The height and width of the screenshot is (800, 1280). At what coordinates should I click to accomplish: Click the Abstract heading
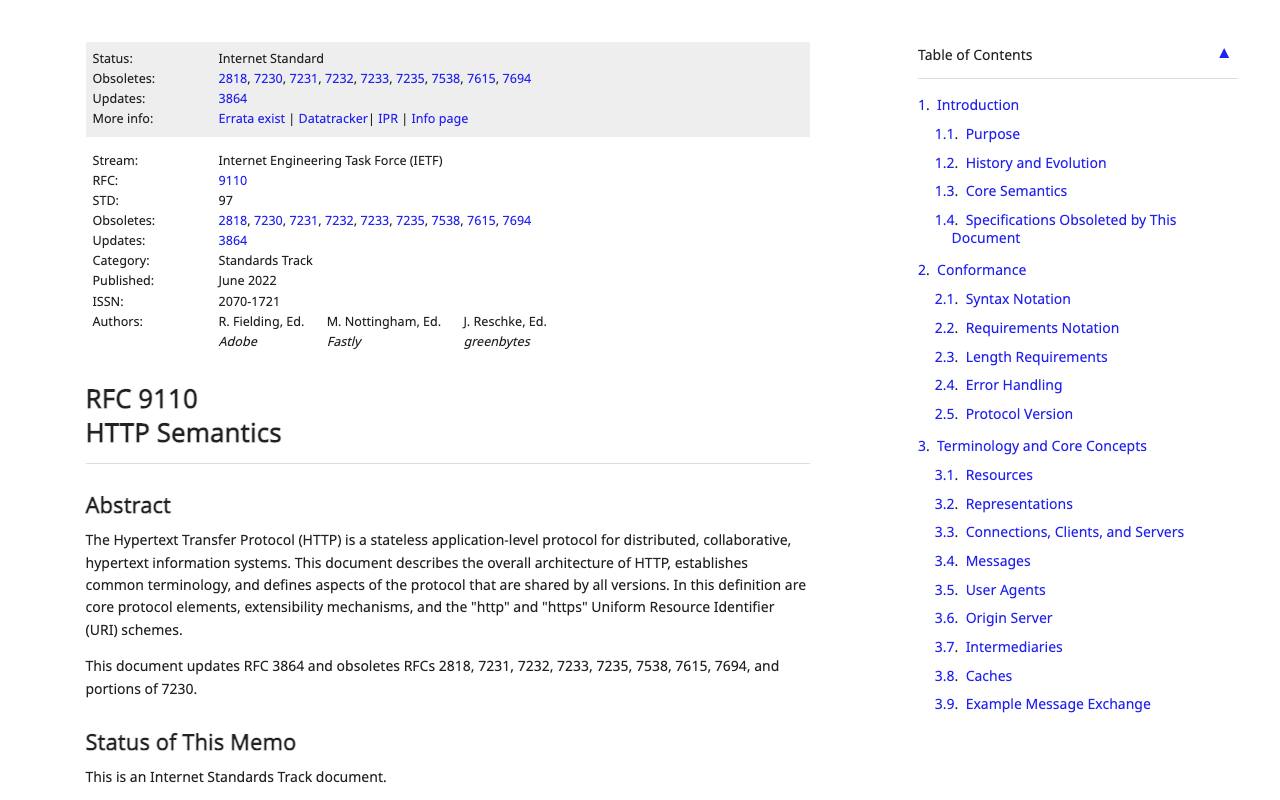[x=128, y=505]
